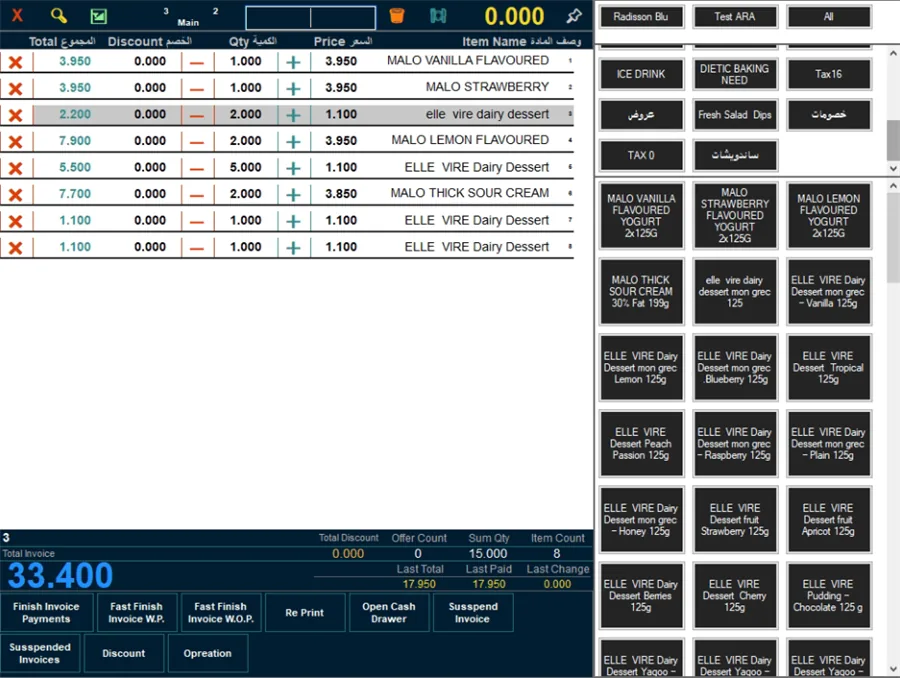Increase quantity on ELLE VIRE row with 5.000
The width and height of the screenshot is (900, 678).
(293, 168)
